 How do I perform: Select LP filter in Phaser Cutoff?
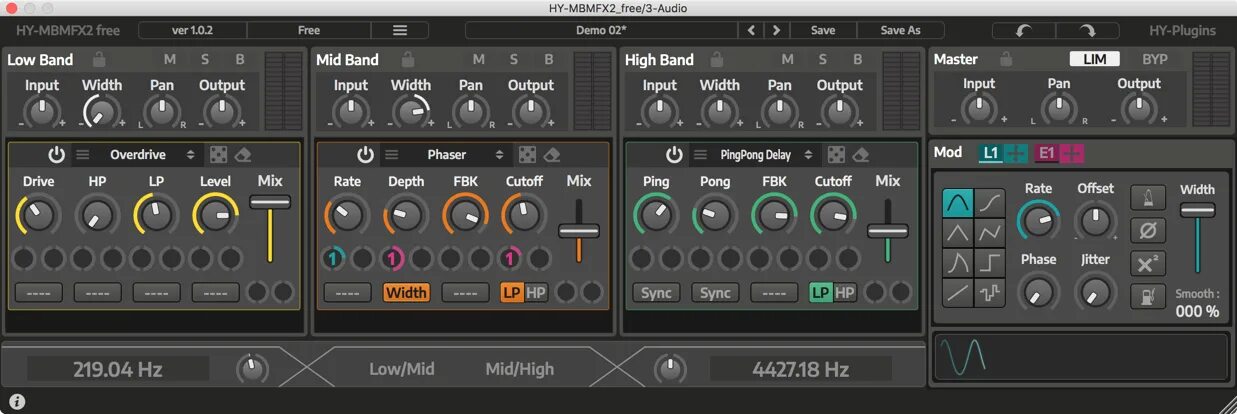point(512,293)
